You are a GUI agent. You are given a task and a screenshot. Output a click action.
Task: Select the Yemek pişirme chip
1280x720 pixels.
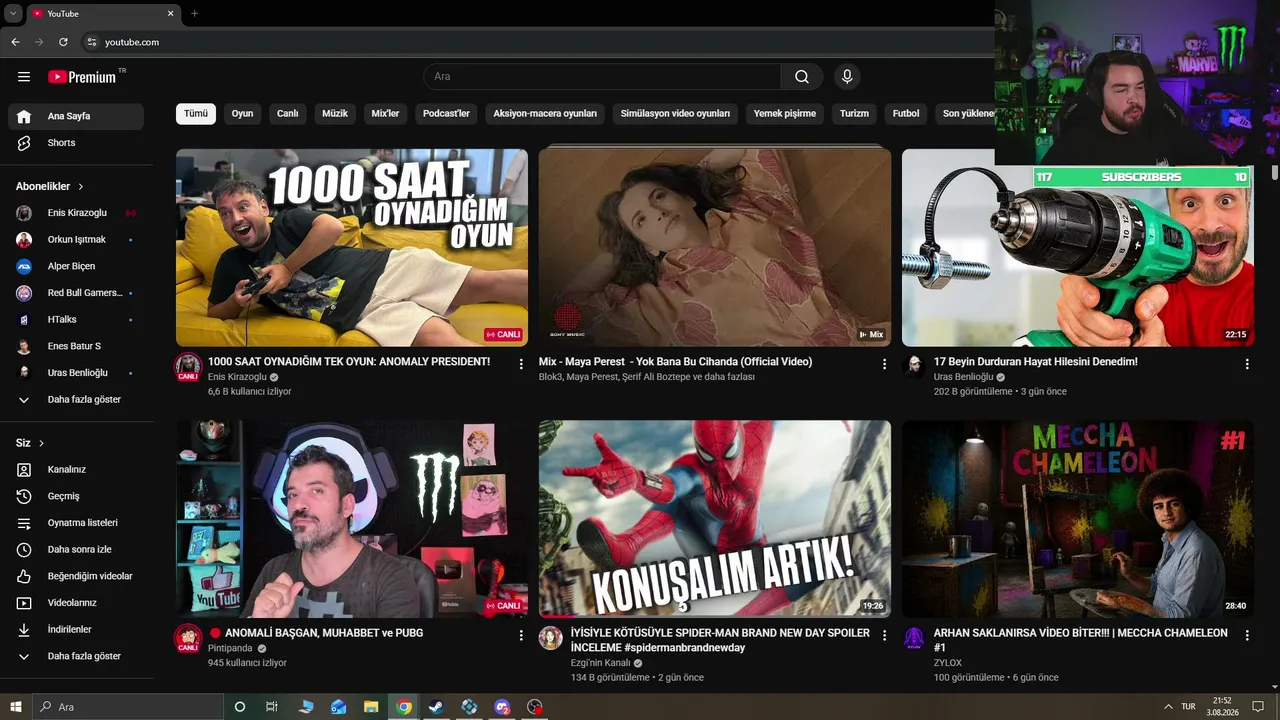tap(785, 114)
